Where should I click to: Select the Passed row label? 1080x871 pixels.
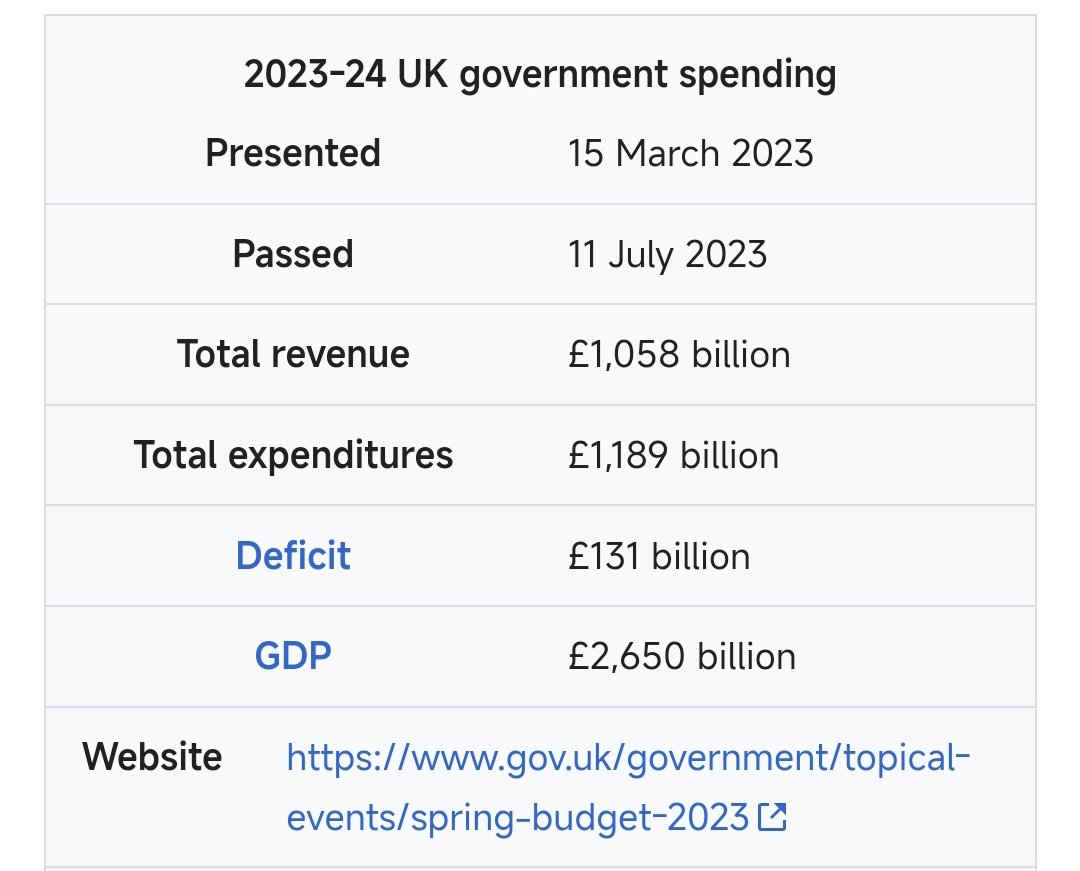(x=293, y=254)
